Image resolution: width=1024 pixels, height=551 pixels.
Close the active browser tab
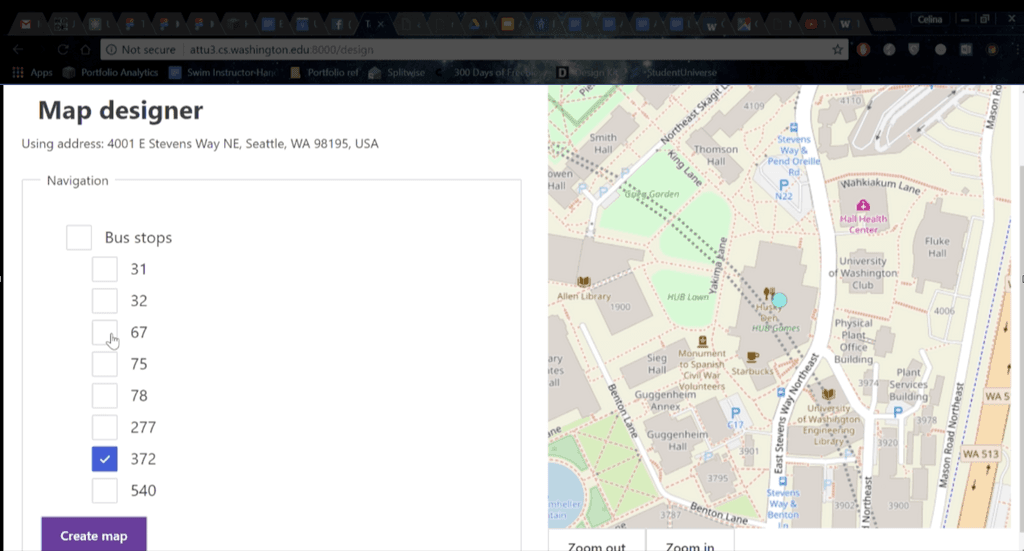pos(381,24)
